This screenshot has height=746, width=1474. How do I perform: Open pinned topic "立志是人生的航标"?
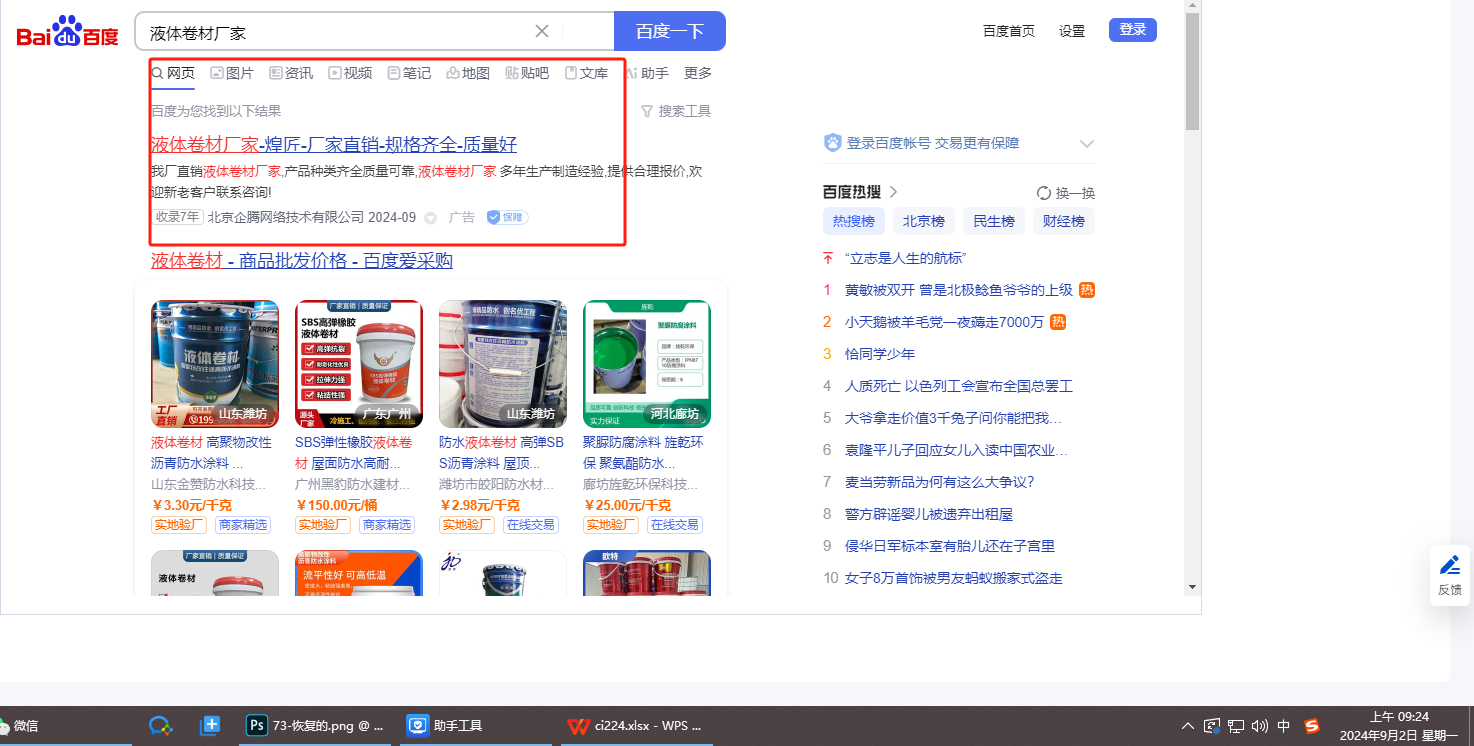pyautogui.click(x=906, y=258)
